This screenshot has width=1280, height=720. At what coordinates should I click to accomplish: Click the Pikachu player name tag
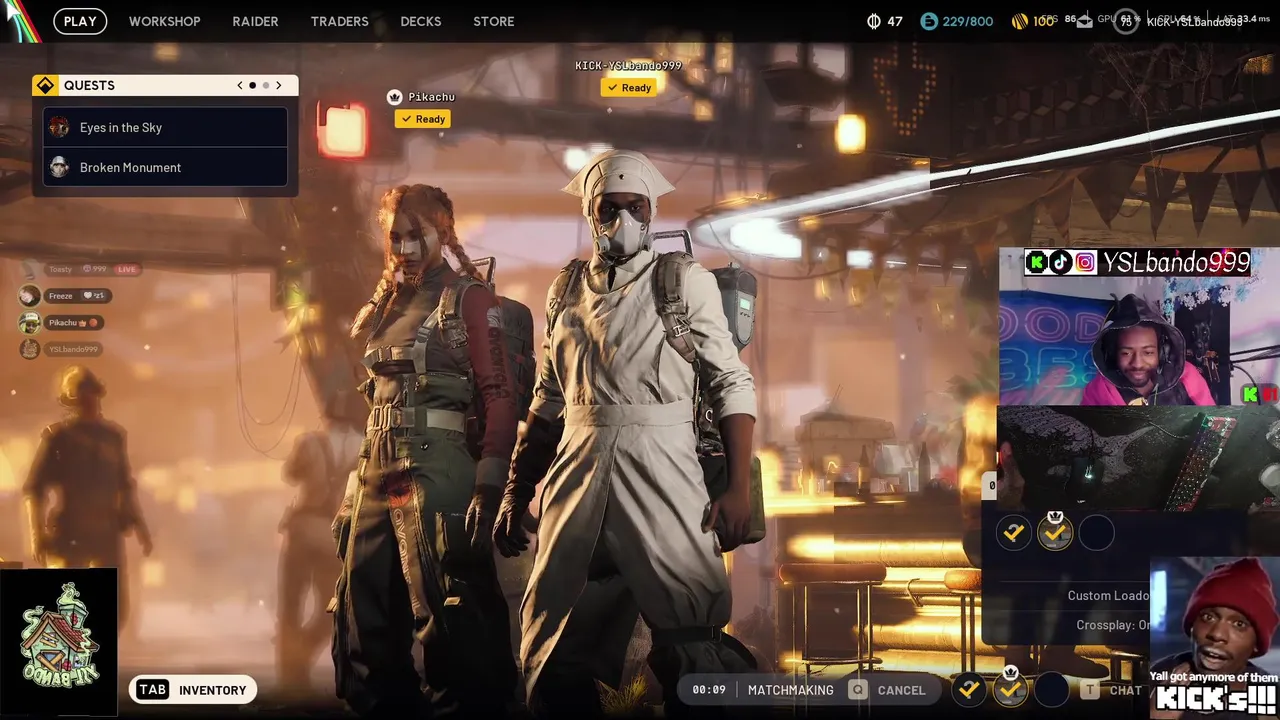coord(431,97)
